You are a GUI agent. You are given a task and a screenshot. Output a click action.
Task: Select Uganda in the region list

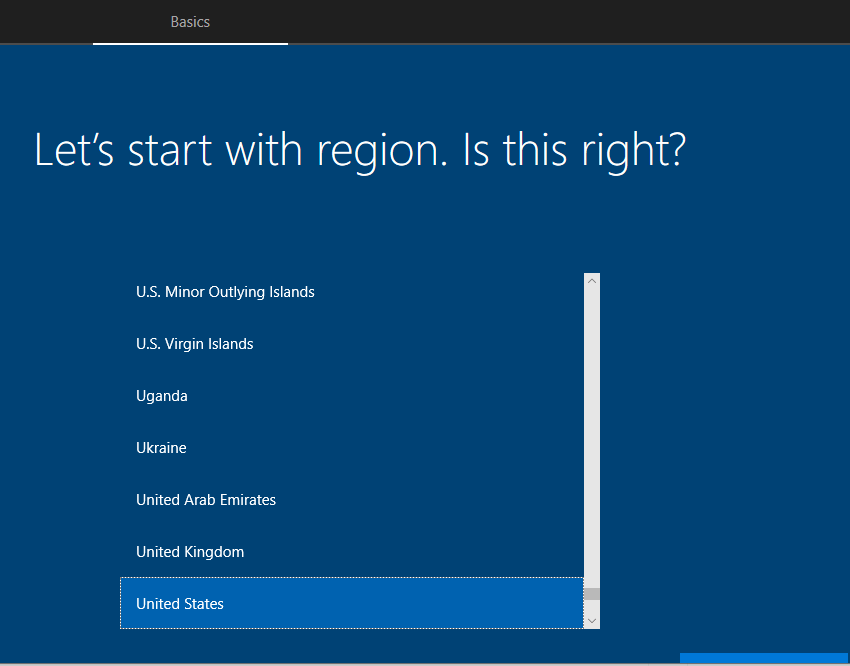click(x=162, y=396)
